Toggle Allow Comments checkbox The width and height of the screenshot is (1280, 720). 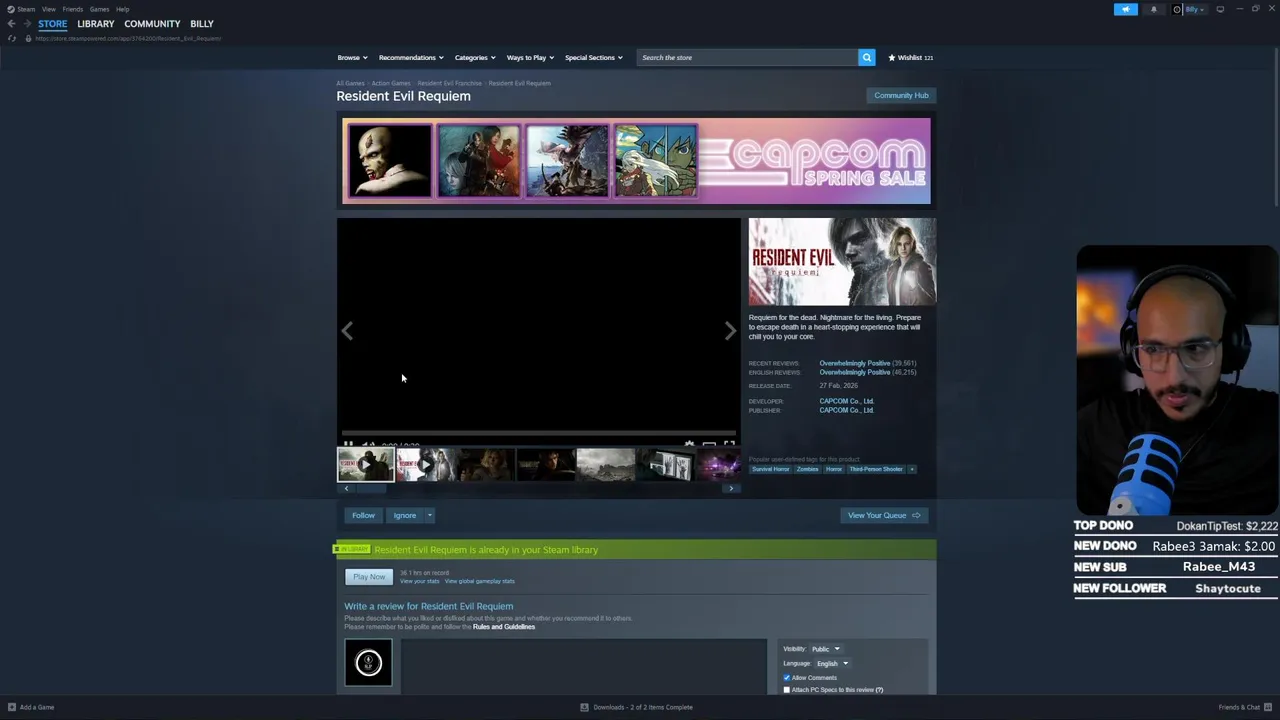(787, 677)
